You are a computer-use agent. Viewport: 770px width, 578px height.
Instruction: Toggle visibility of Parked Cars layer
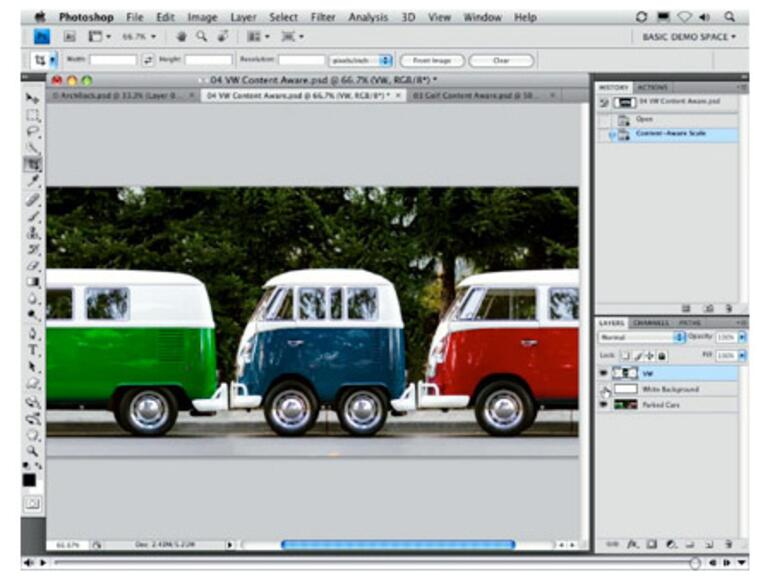(603, 404)
